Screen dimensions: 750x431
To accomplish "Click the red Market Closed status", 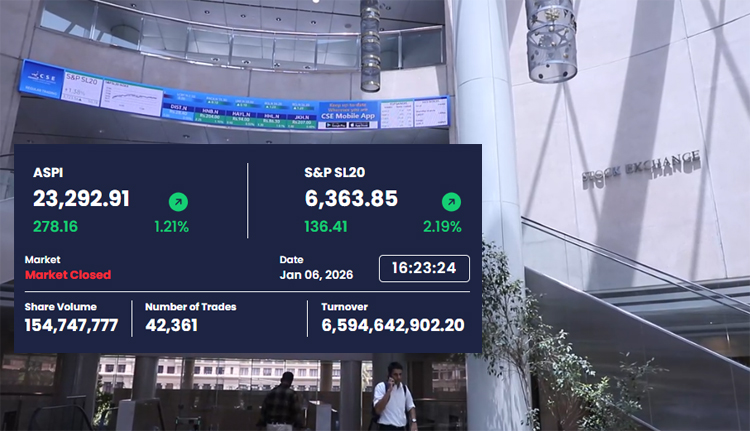I will pos(68,275).
